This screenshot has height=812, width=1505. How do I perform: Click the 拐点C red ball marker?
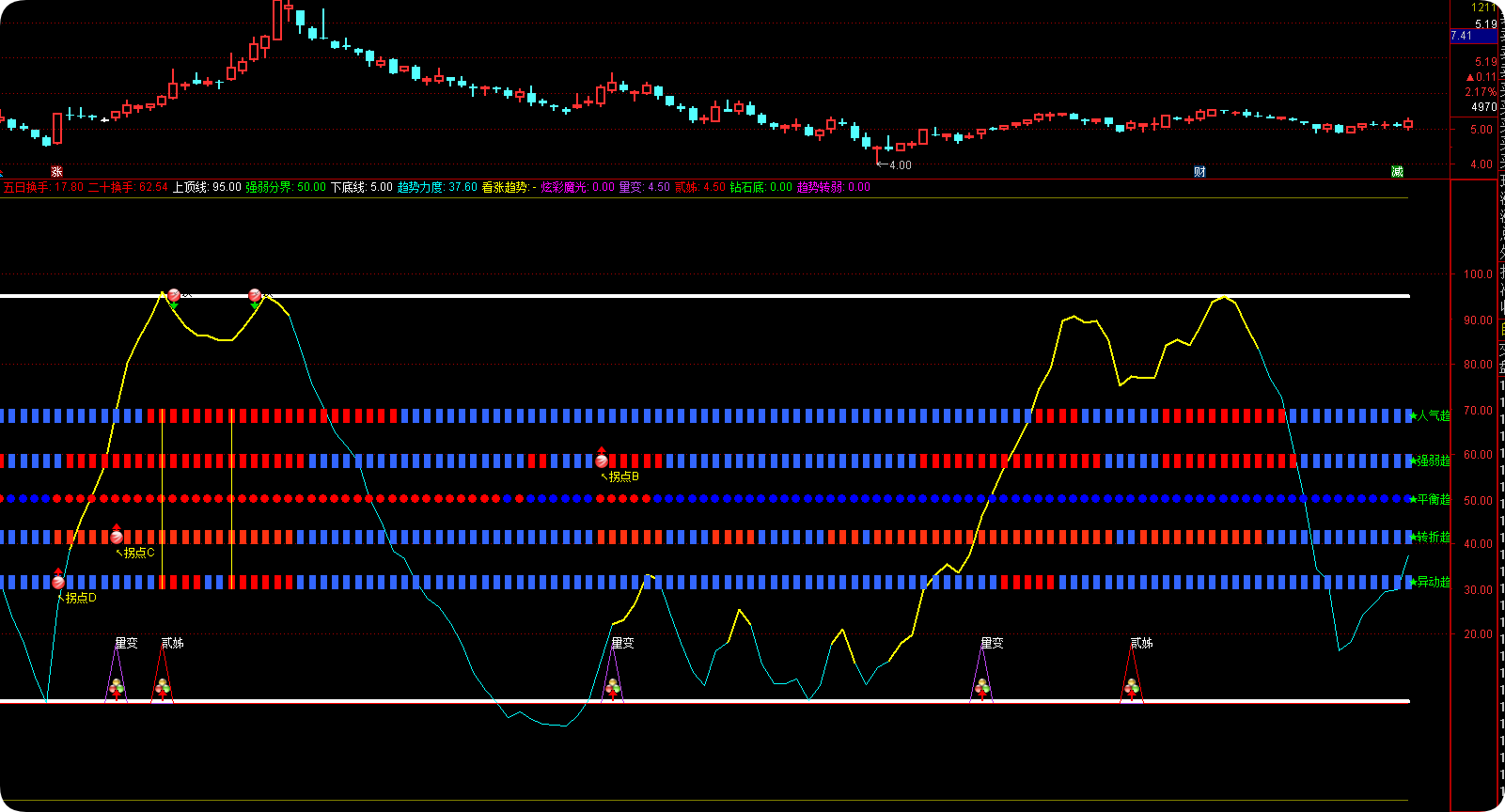(117, 537)
